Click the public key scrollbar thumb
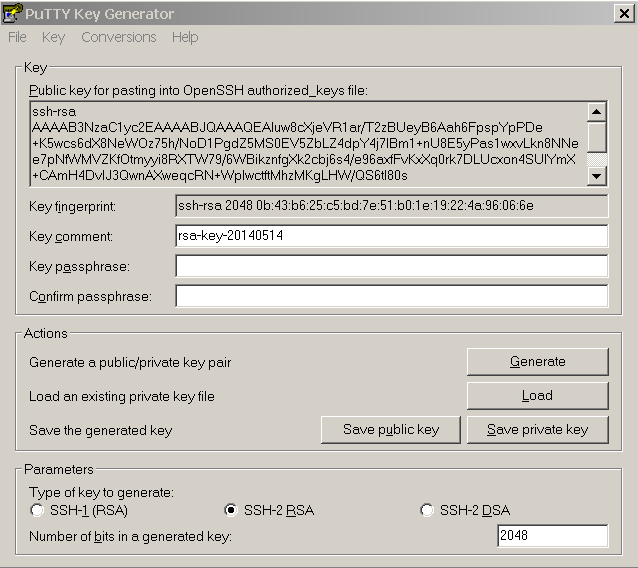This screenshot has height=568, width=638. [x=596, y=138]
